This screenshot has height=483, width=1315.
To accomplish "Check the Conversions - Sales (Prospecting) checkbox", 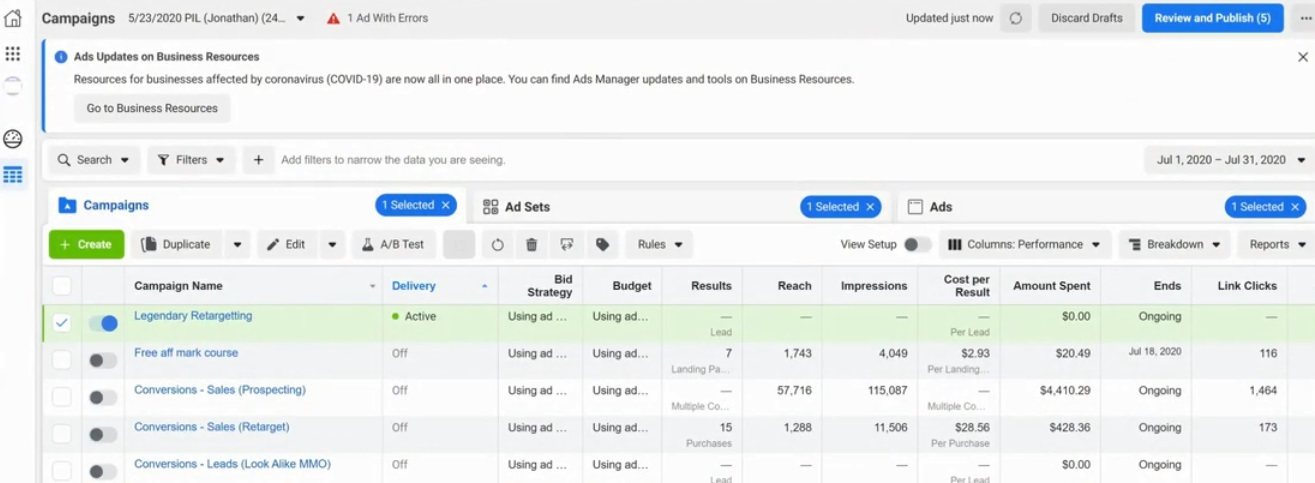I will point(62,397).
